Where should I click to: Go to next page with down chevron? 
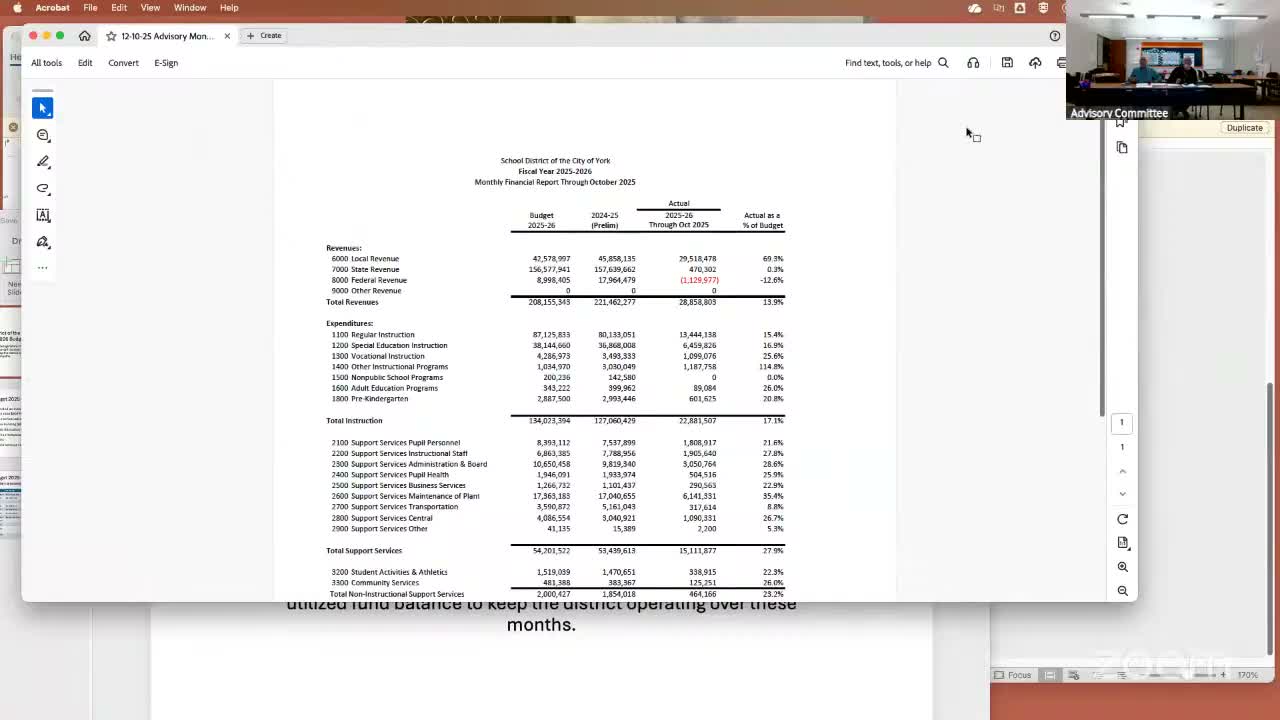1122,493
